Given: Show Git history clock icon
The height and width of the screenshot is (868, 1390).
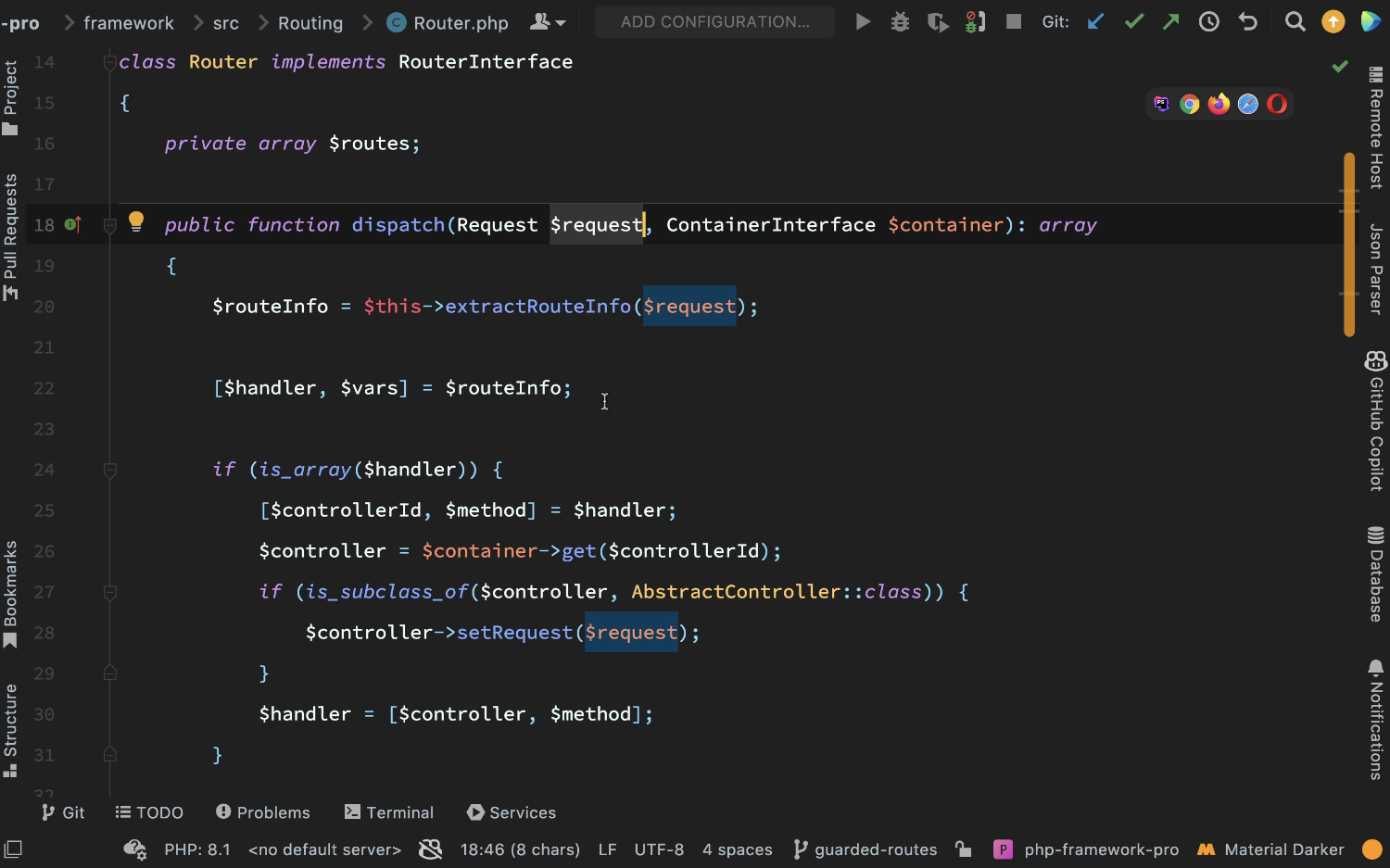Looking at the screenshot, I should point(1209,21).
